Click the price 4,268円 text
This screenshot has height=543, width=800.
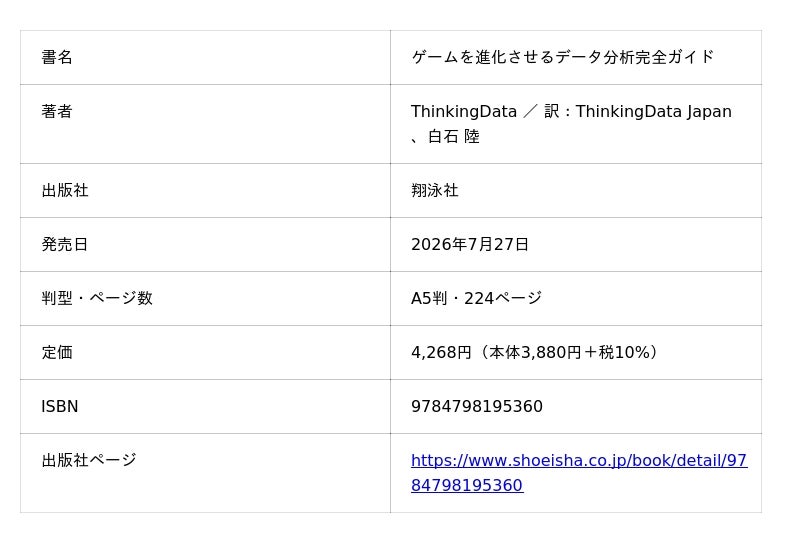point(441,353)
